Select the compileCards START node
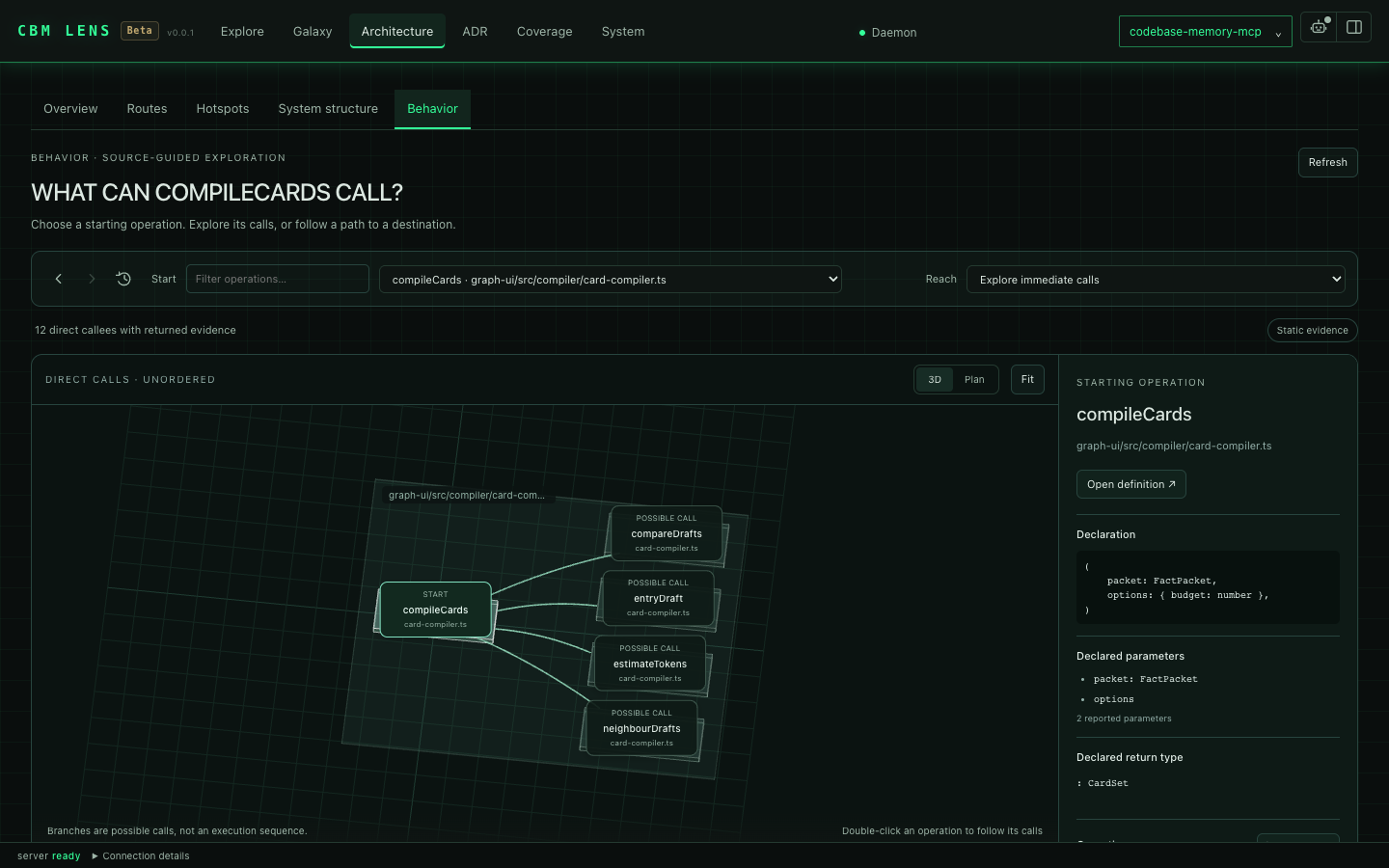Image resolution: width=1389 pixels, height=868 pixels. click(x=435, y=610)
